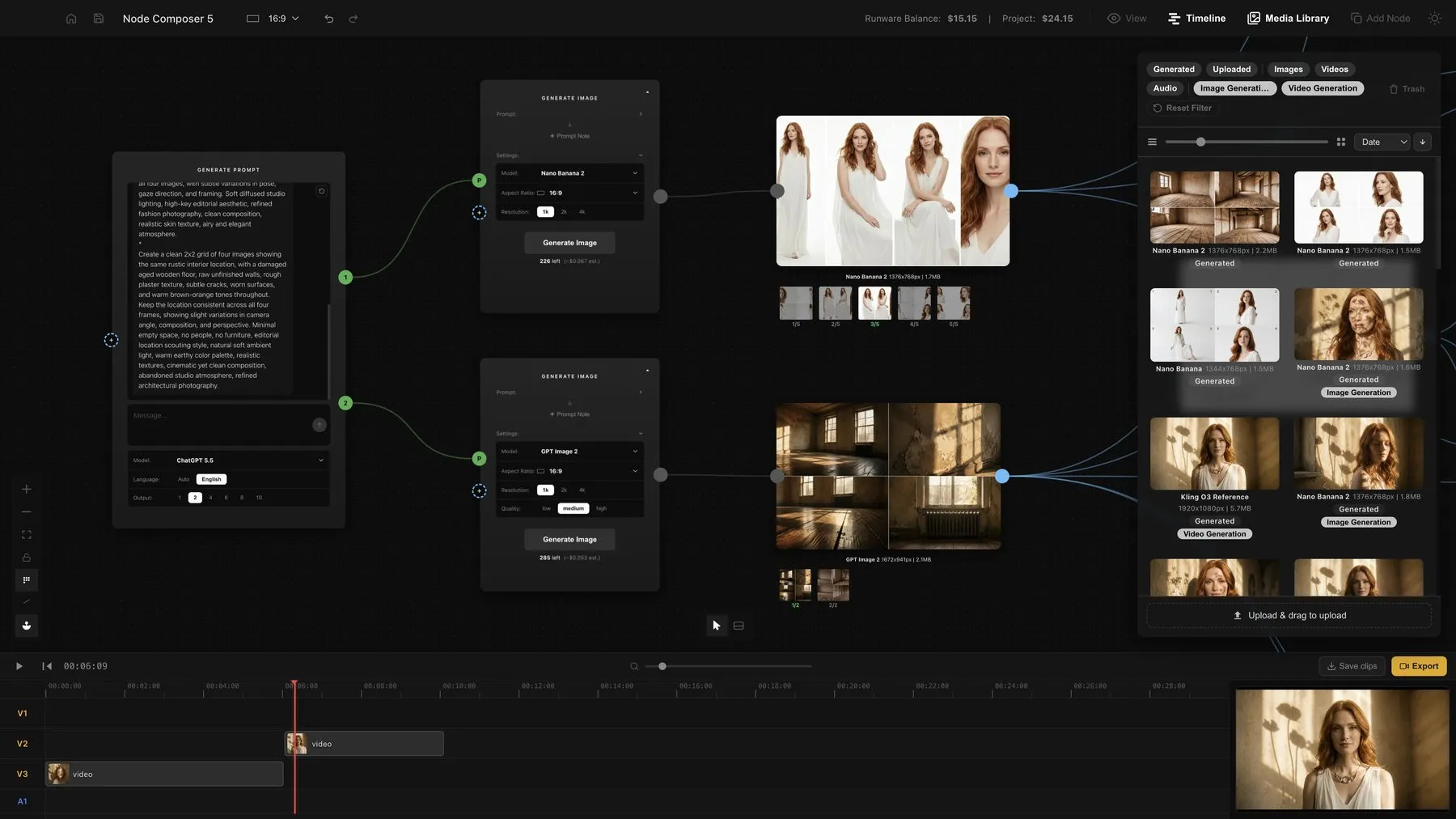The width and height of the screenshot is (1456, 819).
Task: Zoom in the canvas with the plus icon
Action: coord(27,489)
